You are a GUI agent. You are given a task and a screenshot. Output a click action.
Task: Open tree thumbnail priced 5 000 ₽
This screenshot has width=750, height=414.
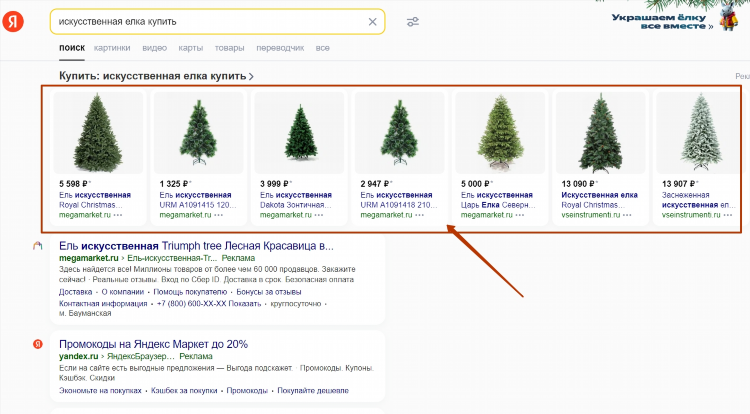[x=500, y=133]
